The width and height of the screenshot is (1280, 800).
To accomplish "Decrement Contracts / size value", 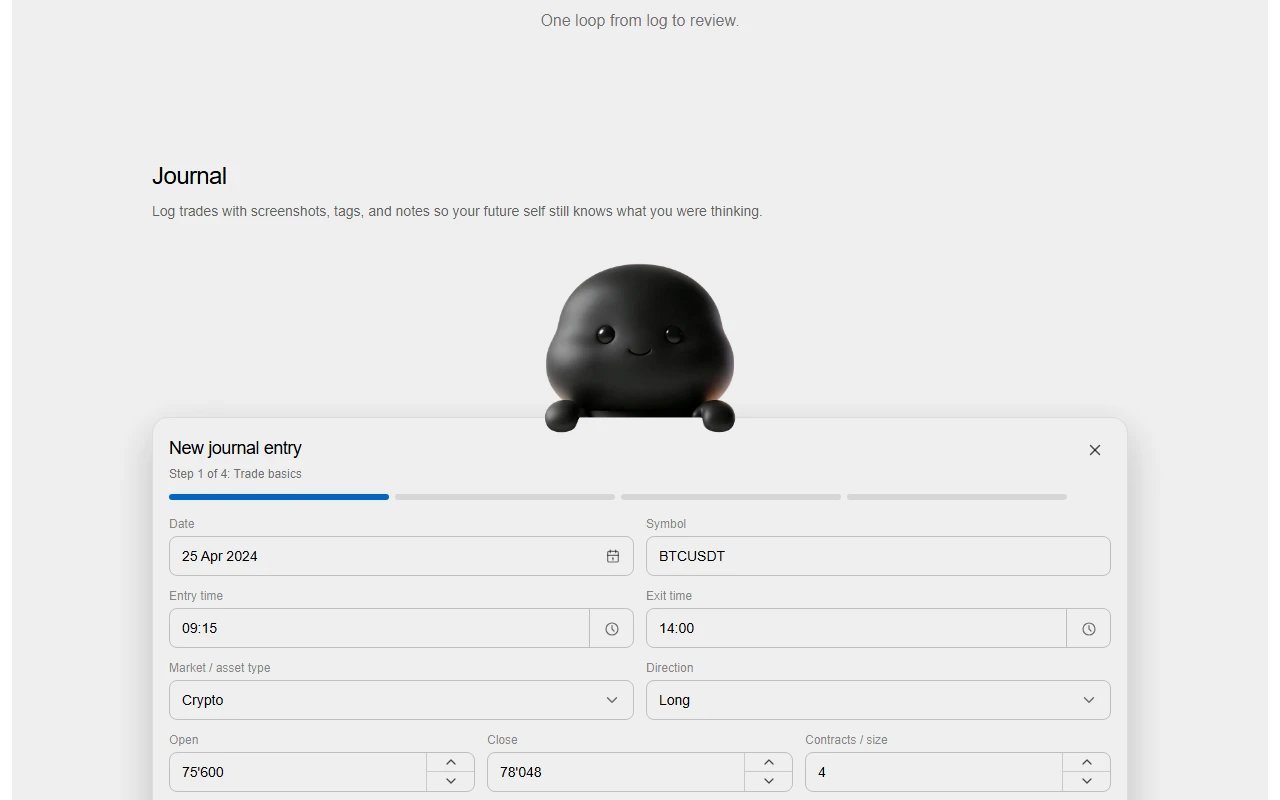I will click(x=1087, y=781).
